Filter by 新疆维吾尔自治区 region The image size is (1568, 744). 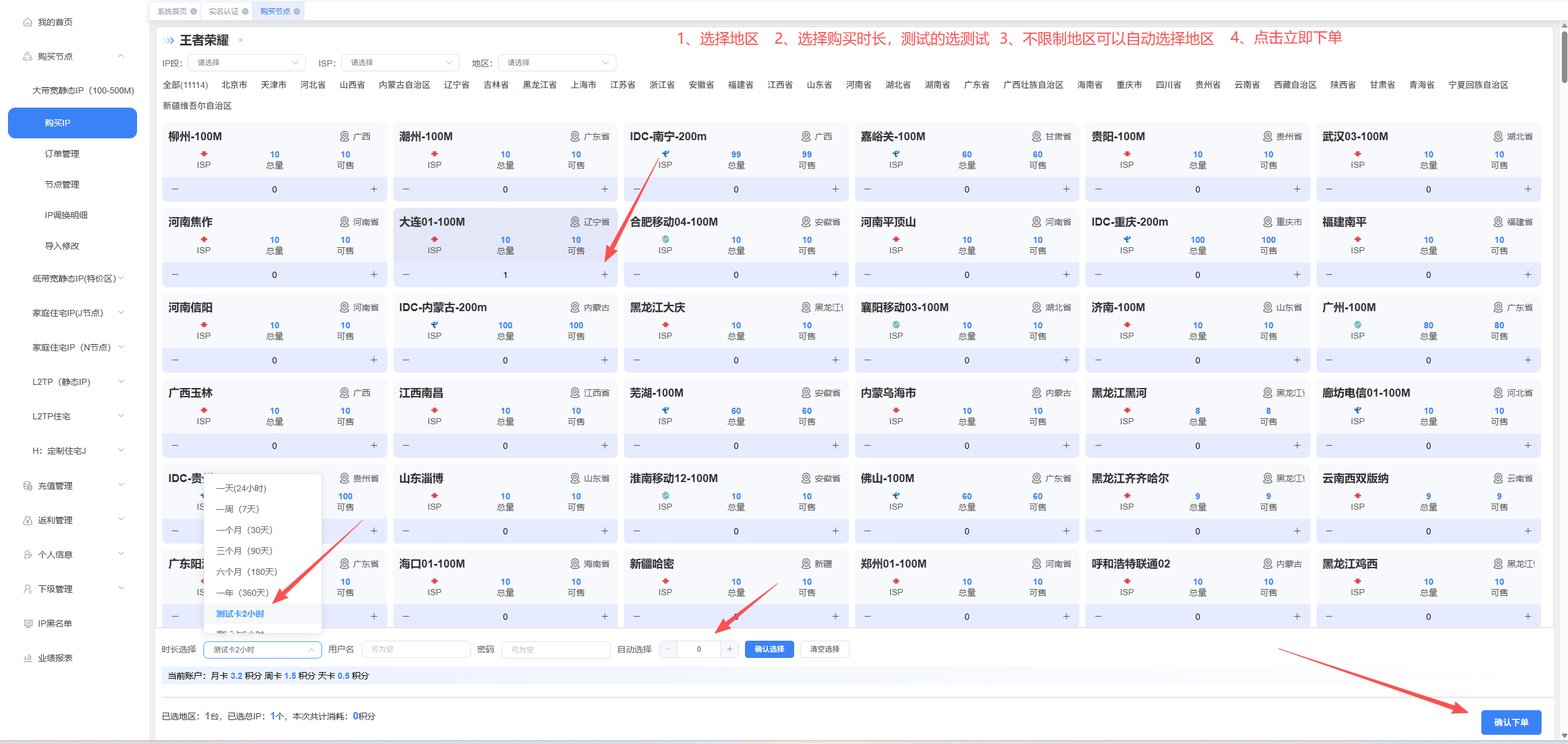tap(197, 106)
